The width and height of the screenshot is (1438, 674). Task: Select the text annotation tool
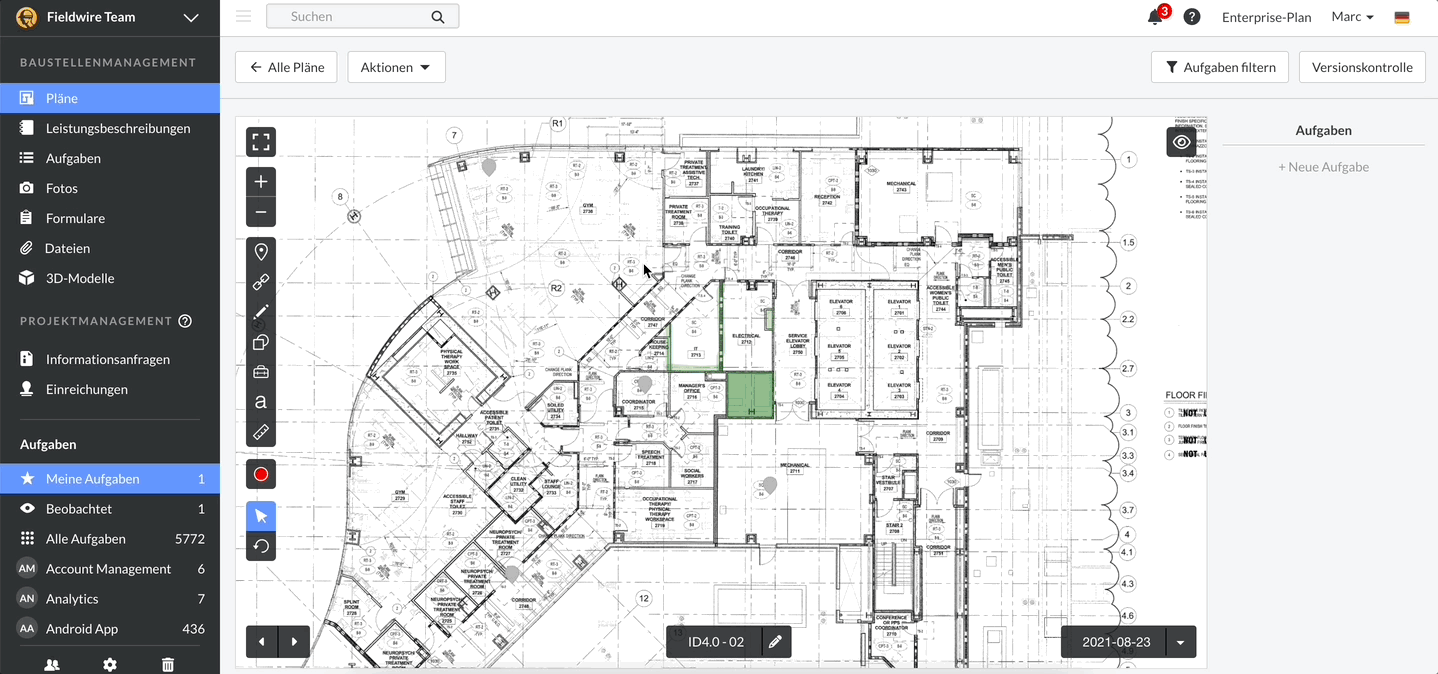coord(261,402)
